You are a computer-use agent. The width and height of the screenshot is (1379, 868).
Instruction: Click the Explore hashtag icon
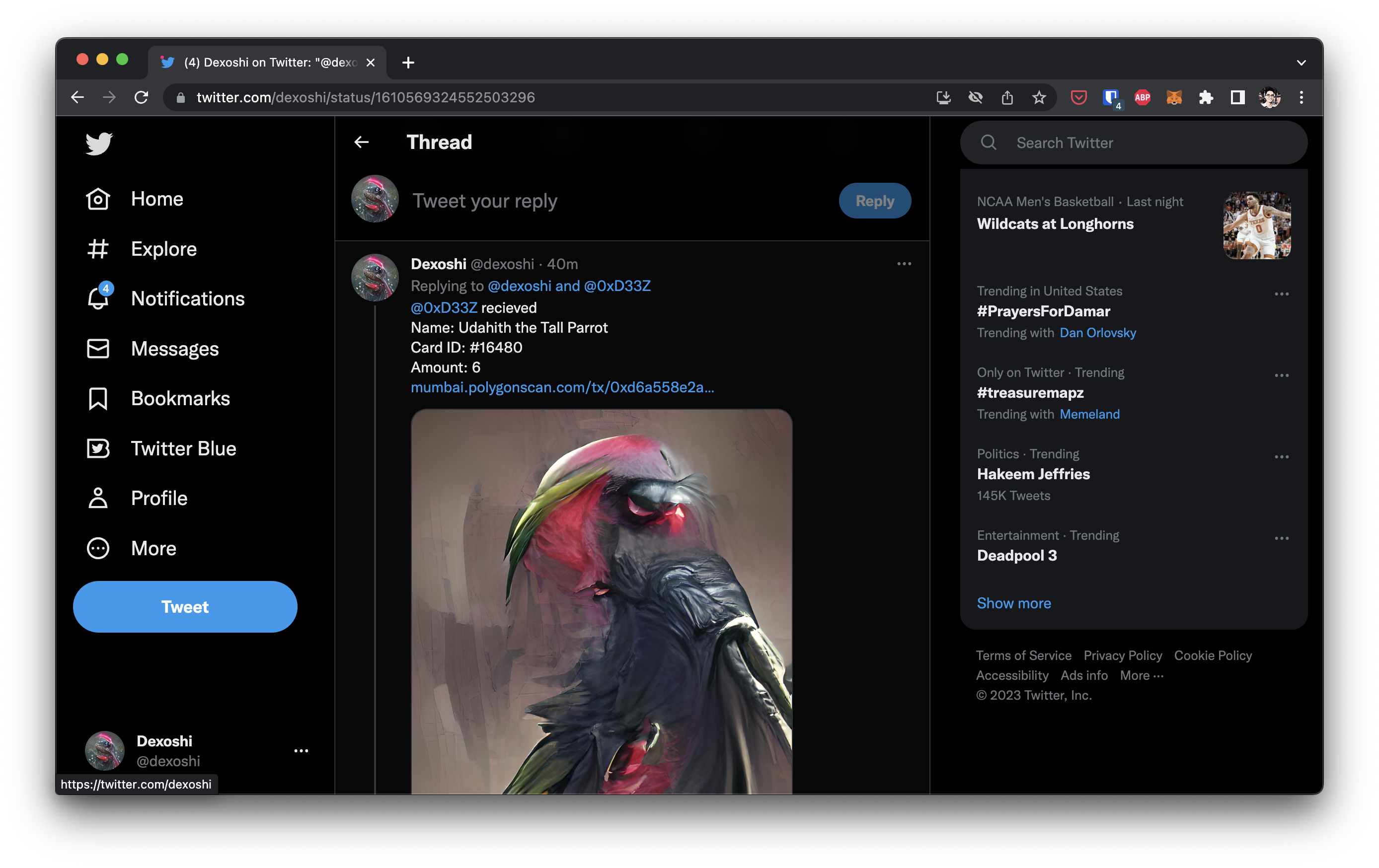tap(98, 249)
